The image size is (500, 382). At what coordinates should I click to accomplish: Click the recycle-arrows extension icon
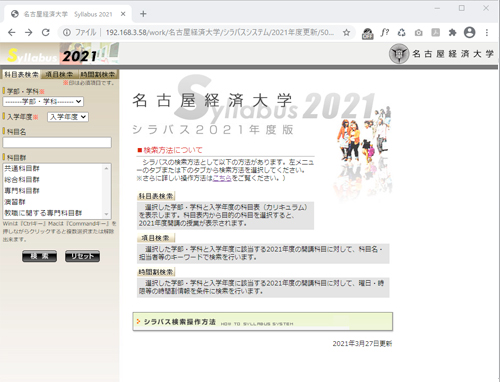tap(402, 32)
